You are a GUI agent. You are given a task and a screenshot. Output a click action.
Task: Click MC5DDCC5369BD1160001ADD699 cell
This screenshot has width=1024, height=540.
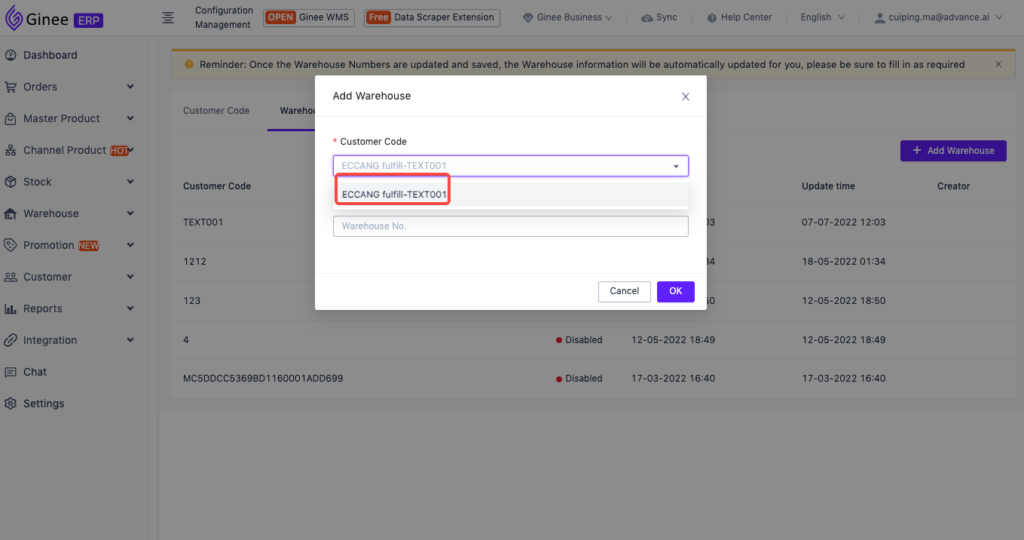point(263,378)
